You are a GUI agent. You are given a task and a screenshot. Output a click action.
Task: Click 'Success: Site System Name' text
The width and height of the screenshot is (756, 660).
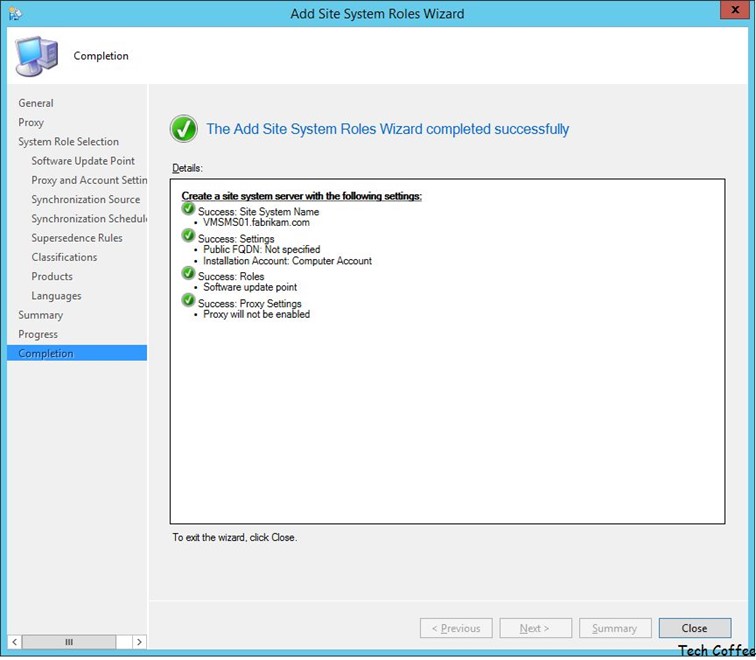point(258,212)
